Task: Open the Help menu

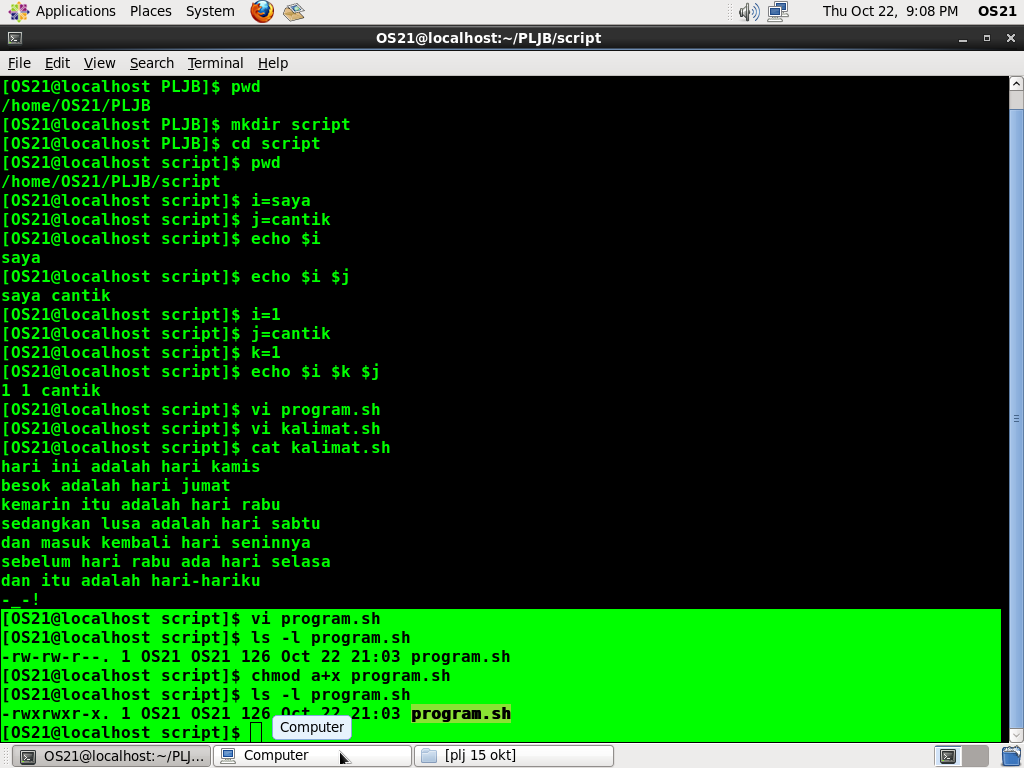Action: click(x=272, y=63)
